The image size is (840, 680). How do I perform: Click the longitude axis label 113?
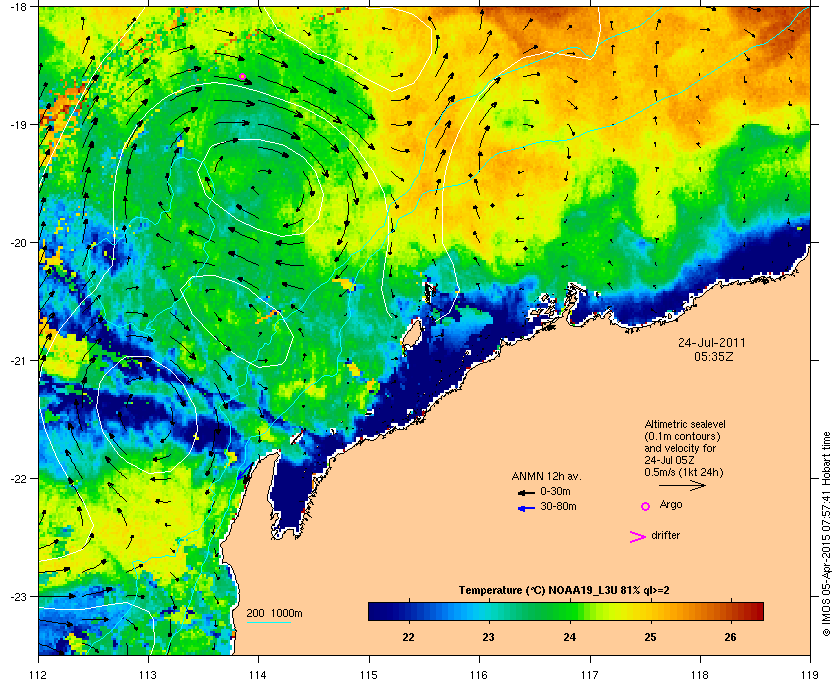click(x=148, y=674)
